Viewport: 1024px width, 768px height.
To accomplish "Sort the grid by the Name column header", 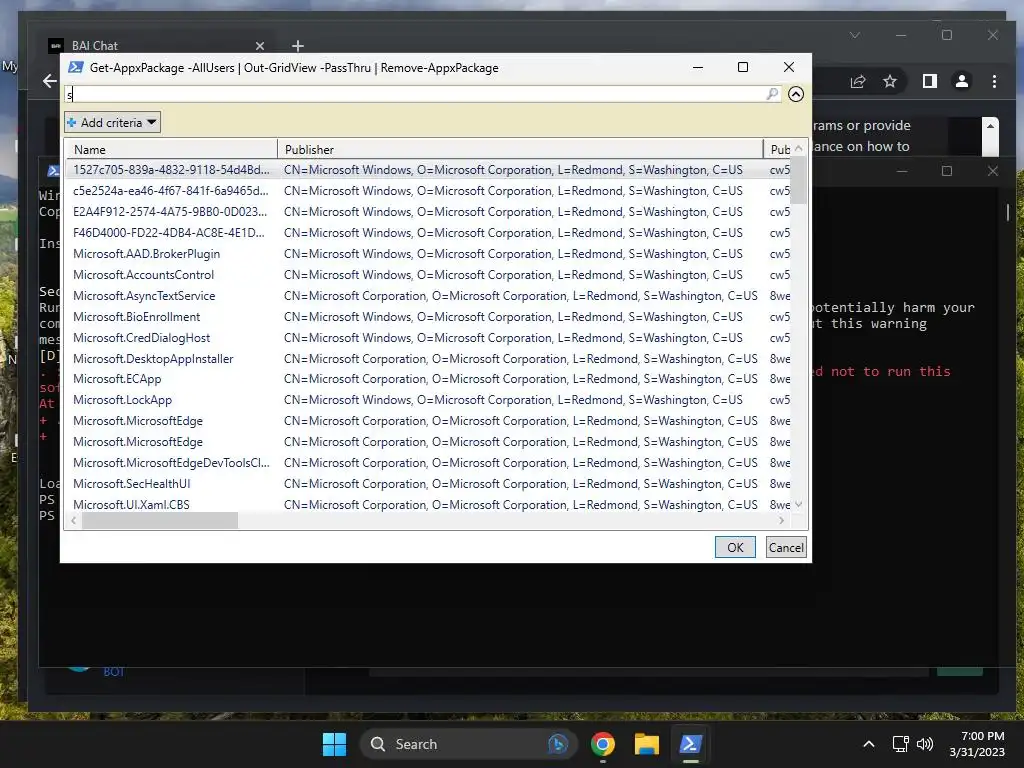I will click(x=171, y=150).
